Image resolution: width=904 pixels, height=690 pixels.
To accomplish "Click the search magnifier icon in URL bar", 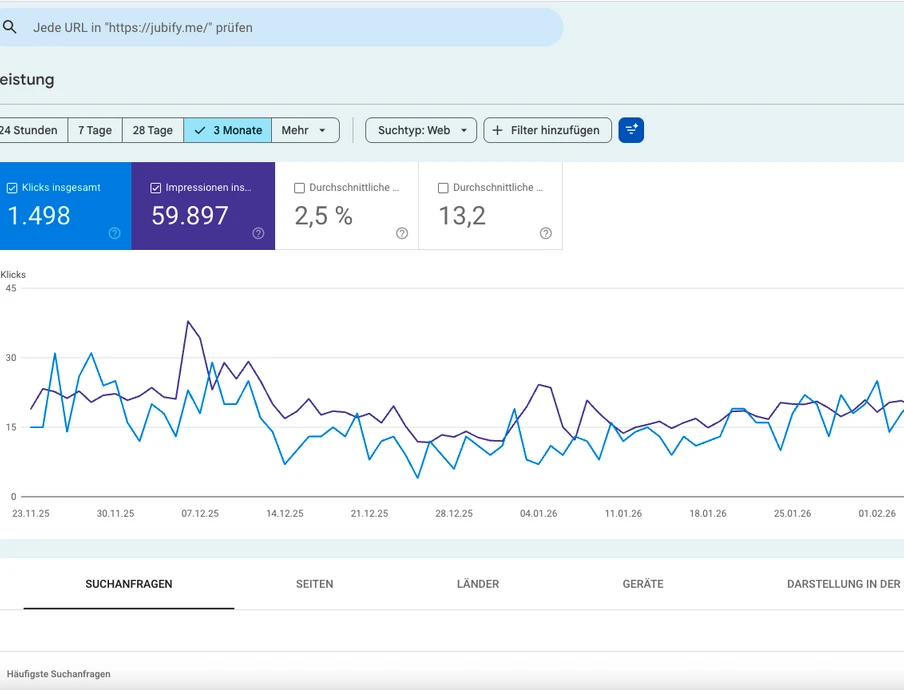I will (10, 27).
